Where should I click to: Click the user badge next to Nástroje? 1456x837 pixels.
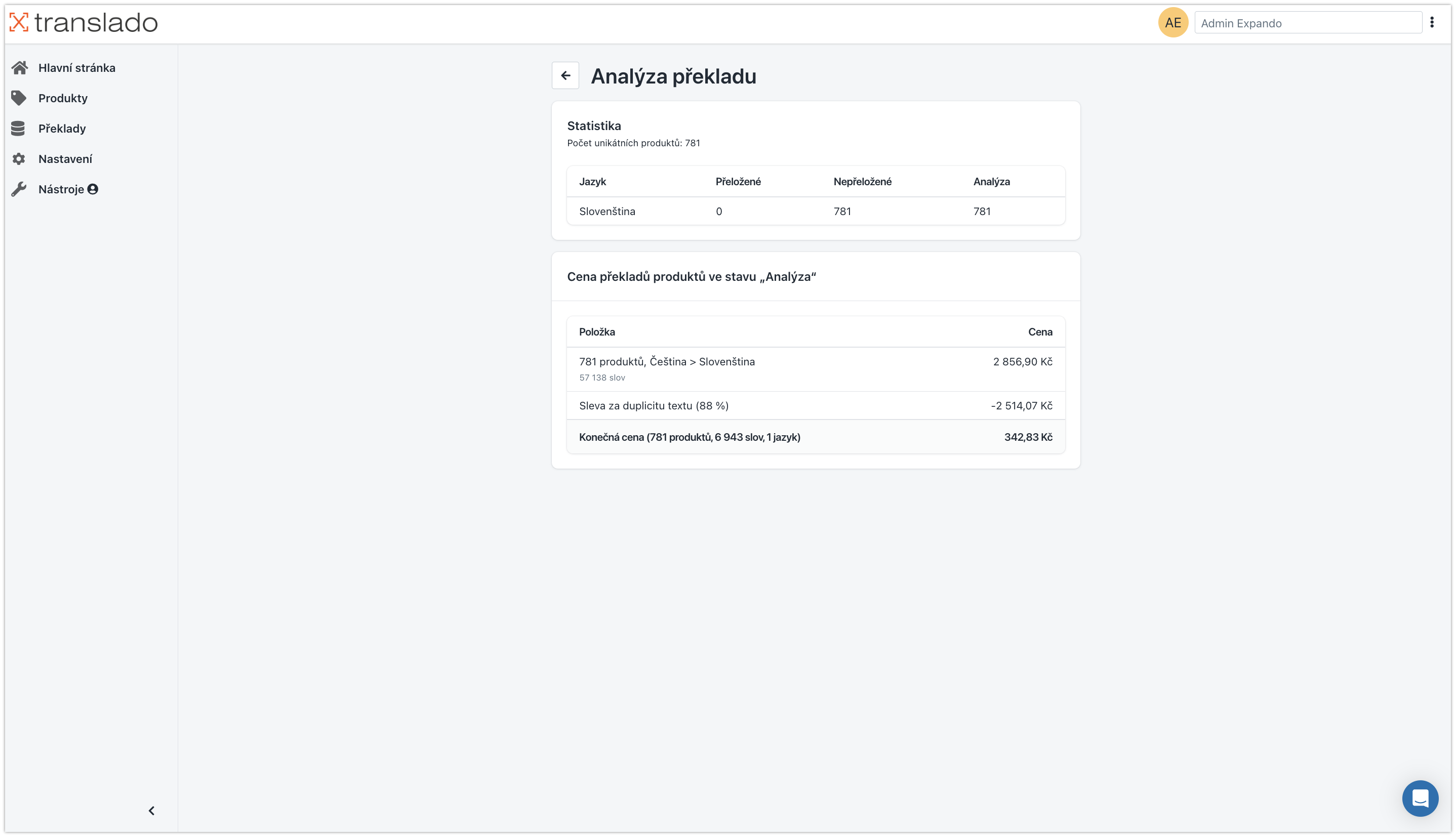click(93, 189)
